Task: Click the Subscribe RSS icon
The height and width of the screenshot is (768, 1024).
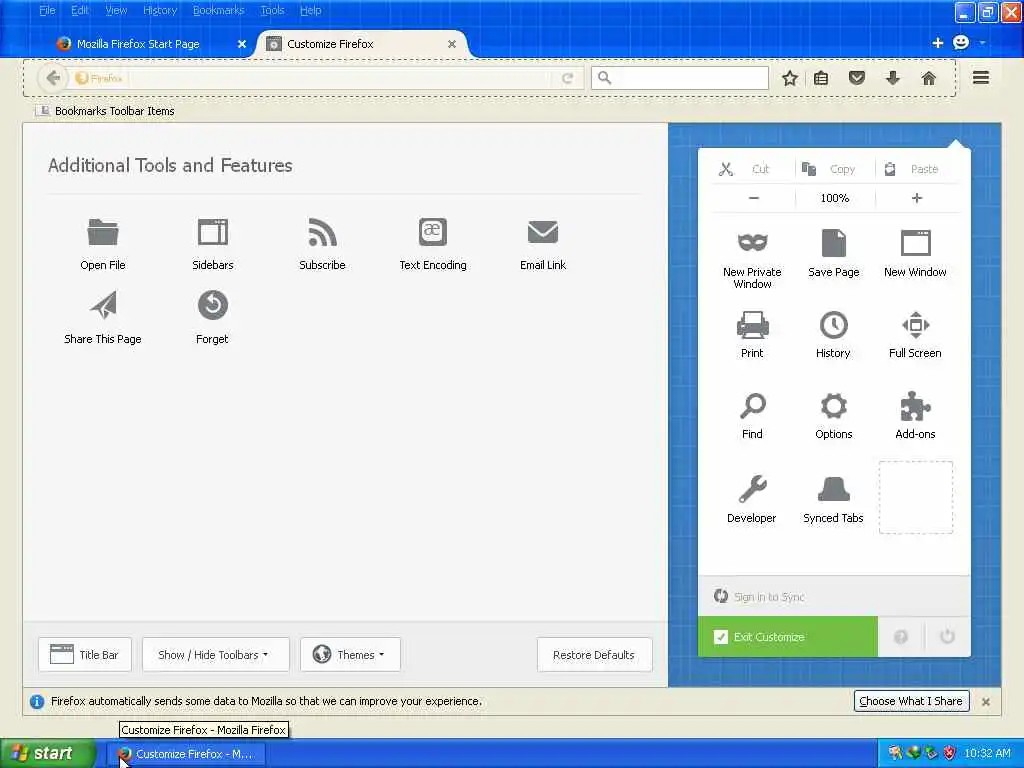Action: pyautogui.click(x=323, y=232)
